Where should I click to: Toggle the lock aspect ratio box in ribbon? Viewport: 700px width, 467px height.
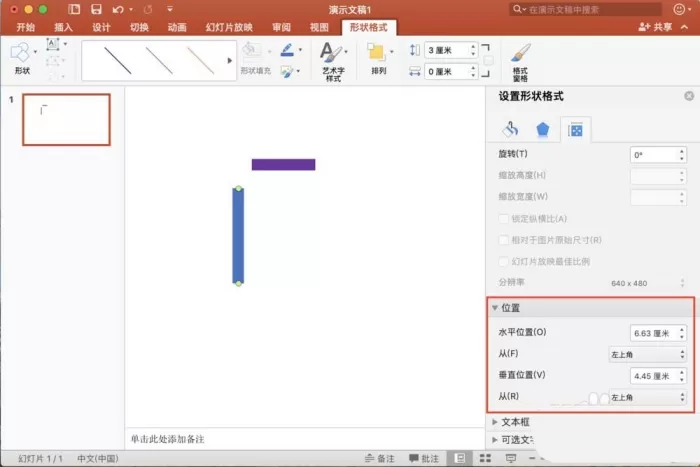click(x=488, y=61)
